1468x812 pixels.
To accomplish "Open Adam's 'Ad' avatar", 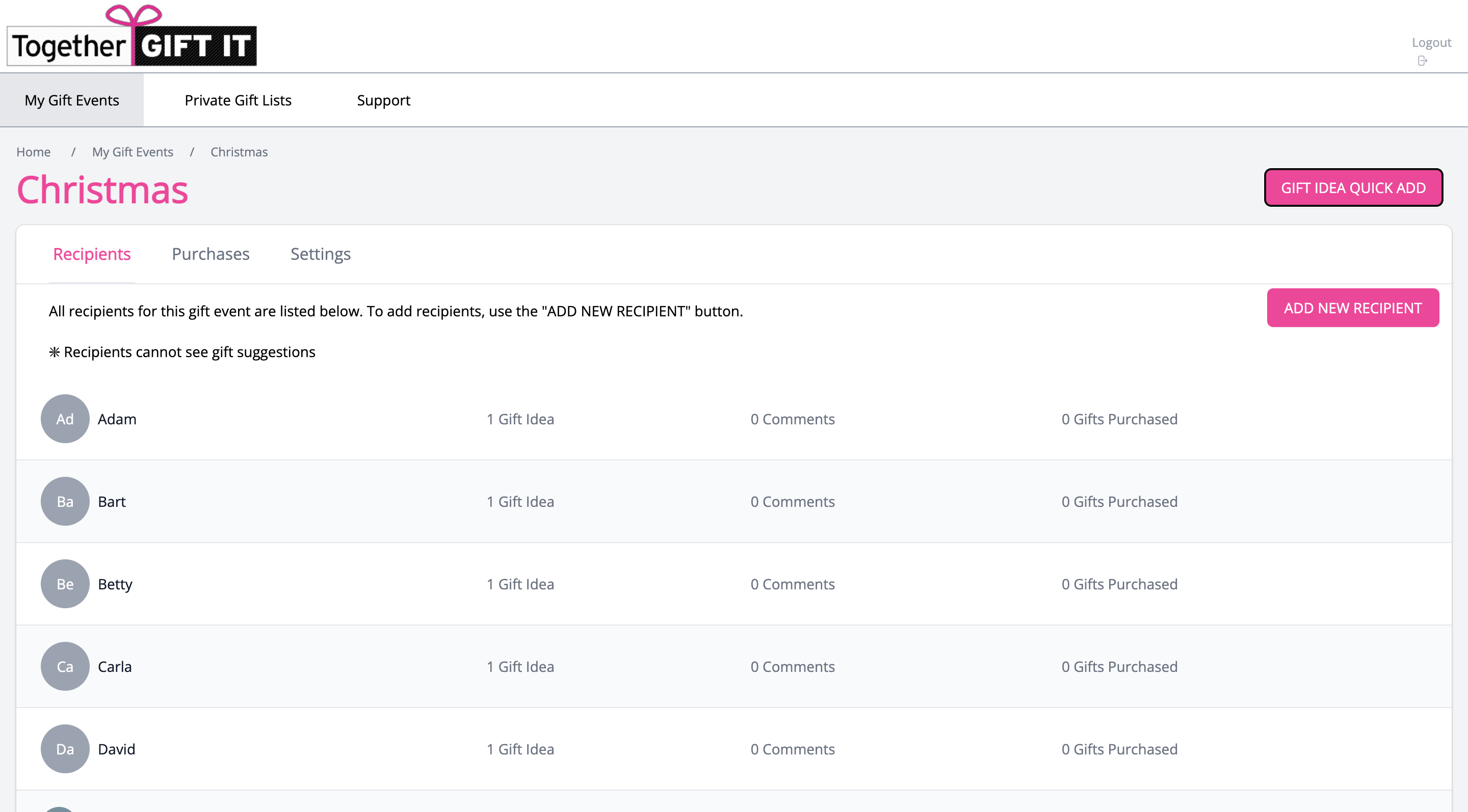I will 65,419.
